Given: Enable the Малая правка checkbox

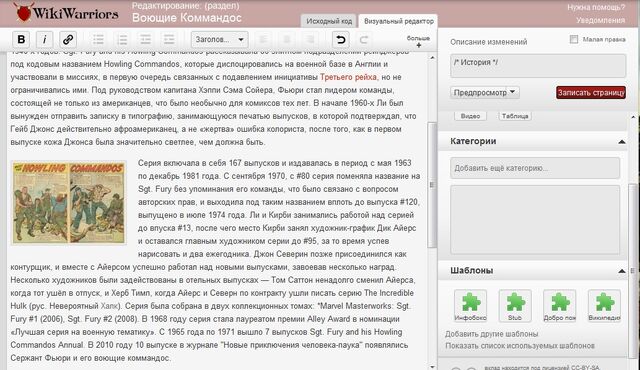Looking at the screenshot, I should click(x=574, y=39).
